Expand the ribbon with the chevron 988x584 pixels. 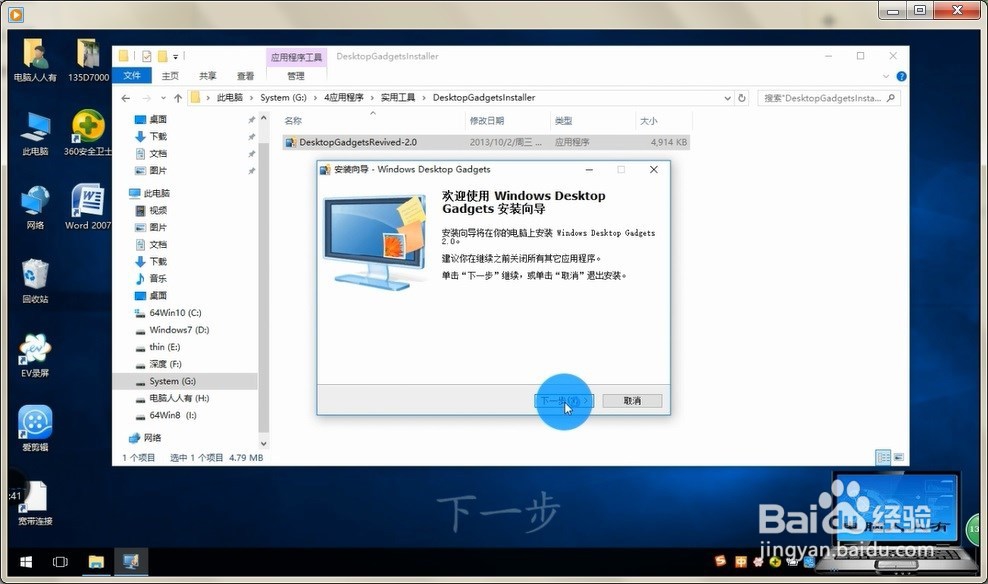click(x=886, y=76)
